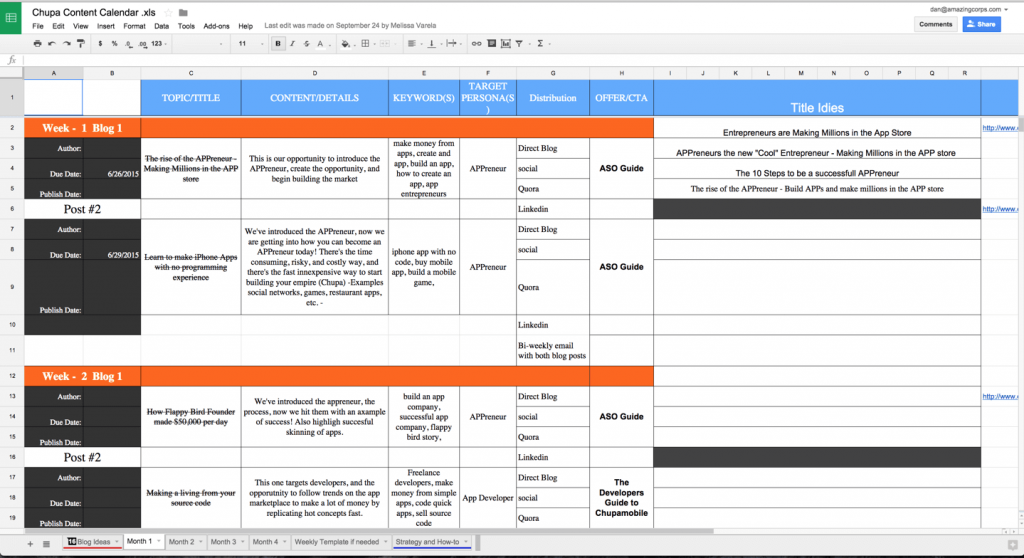Open the Insert menu
The width and height of the screenshot is (1024, 558).
[106, 26]
